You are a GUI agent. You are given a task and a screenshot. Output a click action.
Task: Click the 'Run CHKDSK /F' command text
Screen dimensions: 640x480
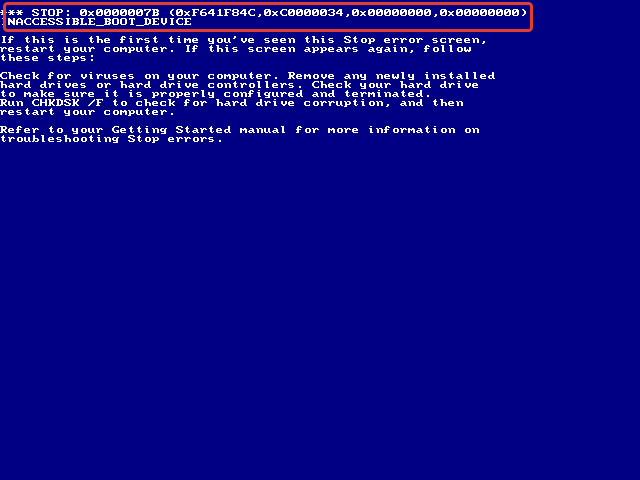click(52, 103)
